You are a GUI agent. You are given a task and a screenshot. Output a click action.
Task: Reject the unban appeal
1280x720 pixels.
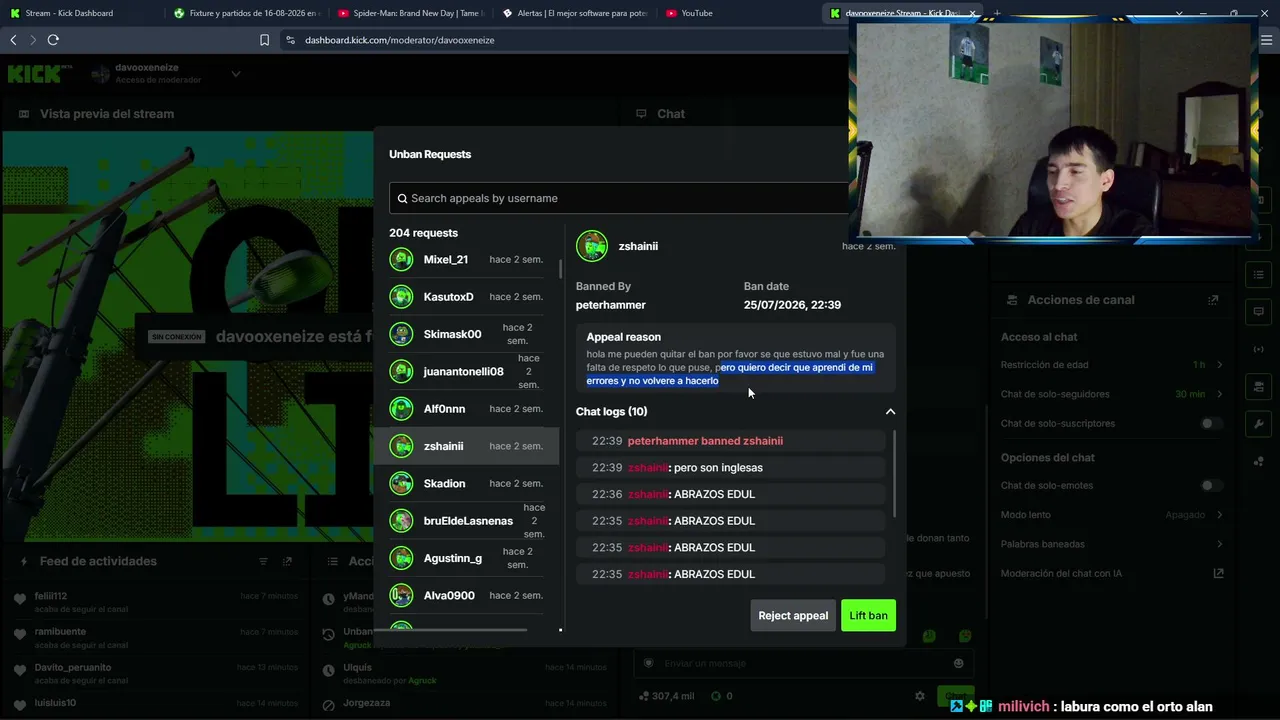point(793,615)
